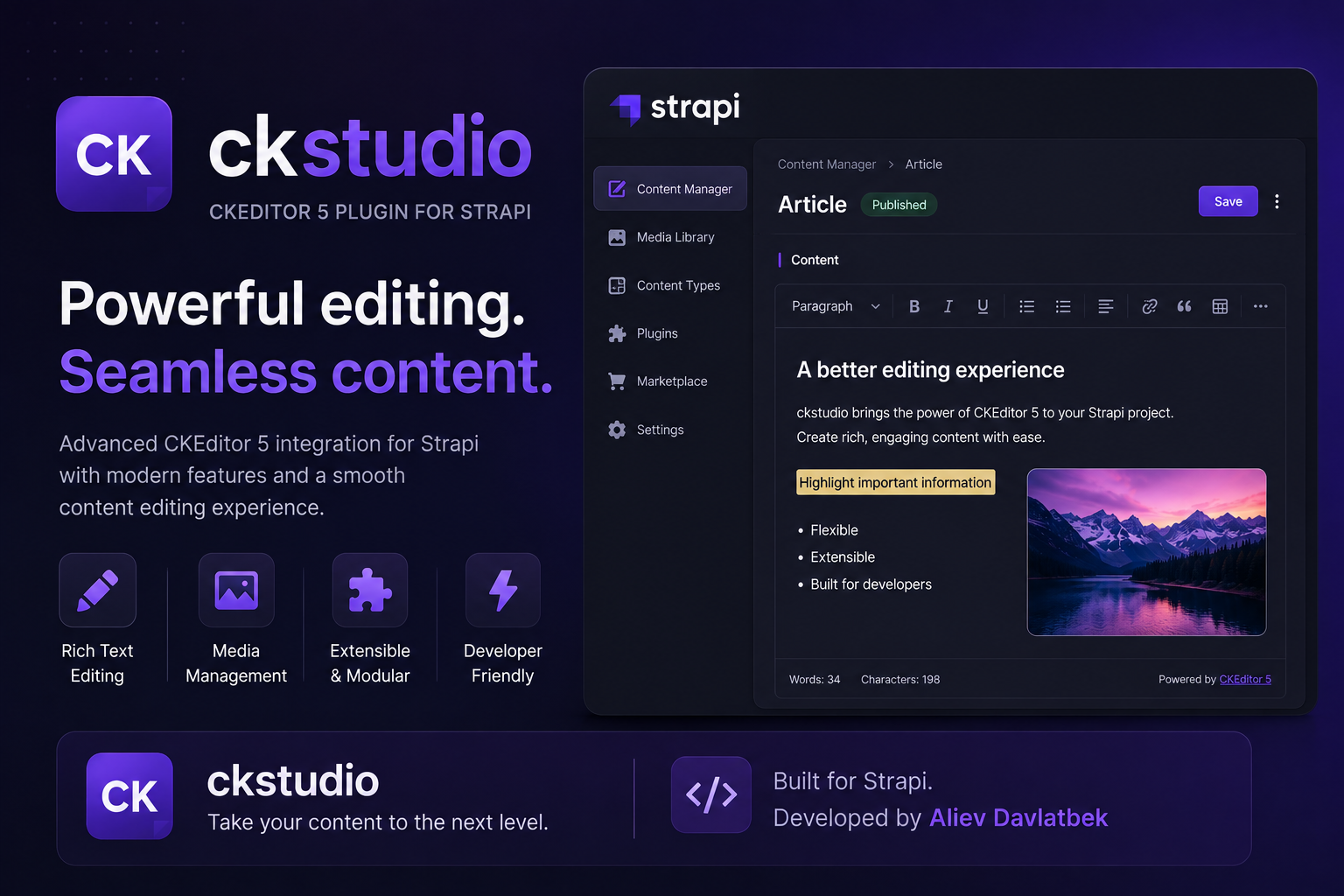The image size is (1344, 896).
Task: Click the Extensible & Modular puzzle icon
Action: point(370,591)
